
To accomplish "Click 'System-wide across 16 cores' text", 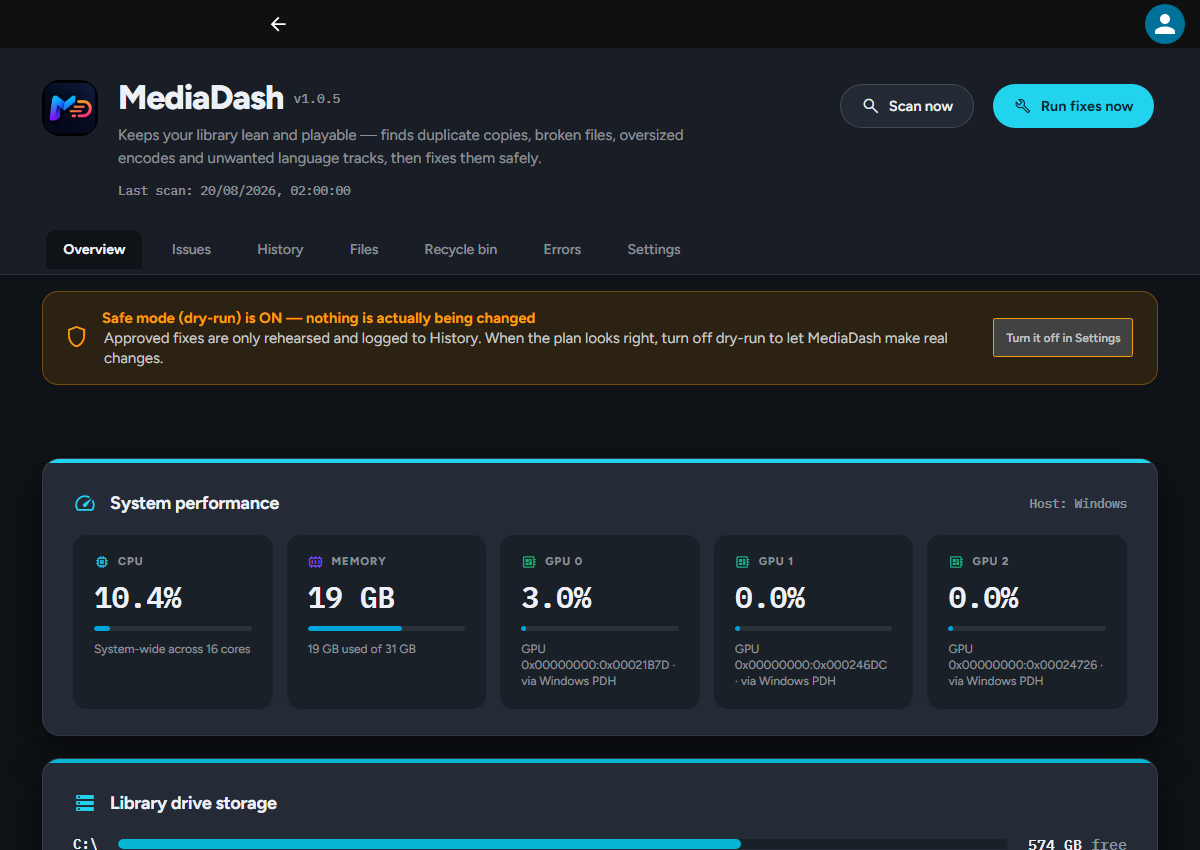I will 172,649.
